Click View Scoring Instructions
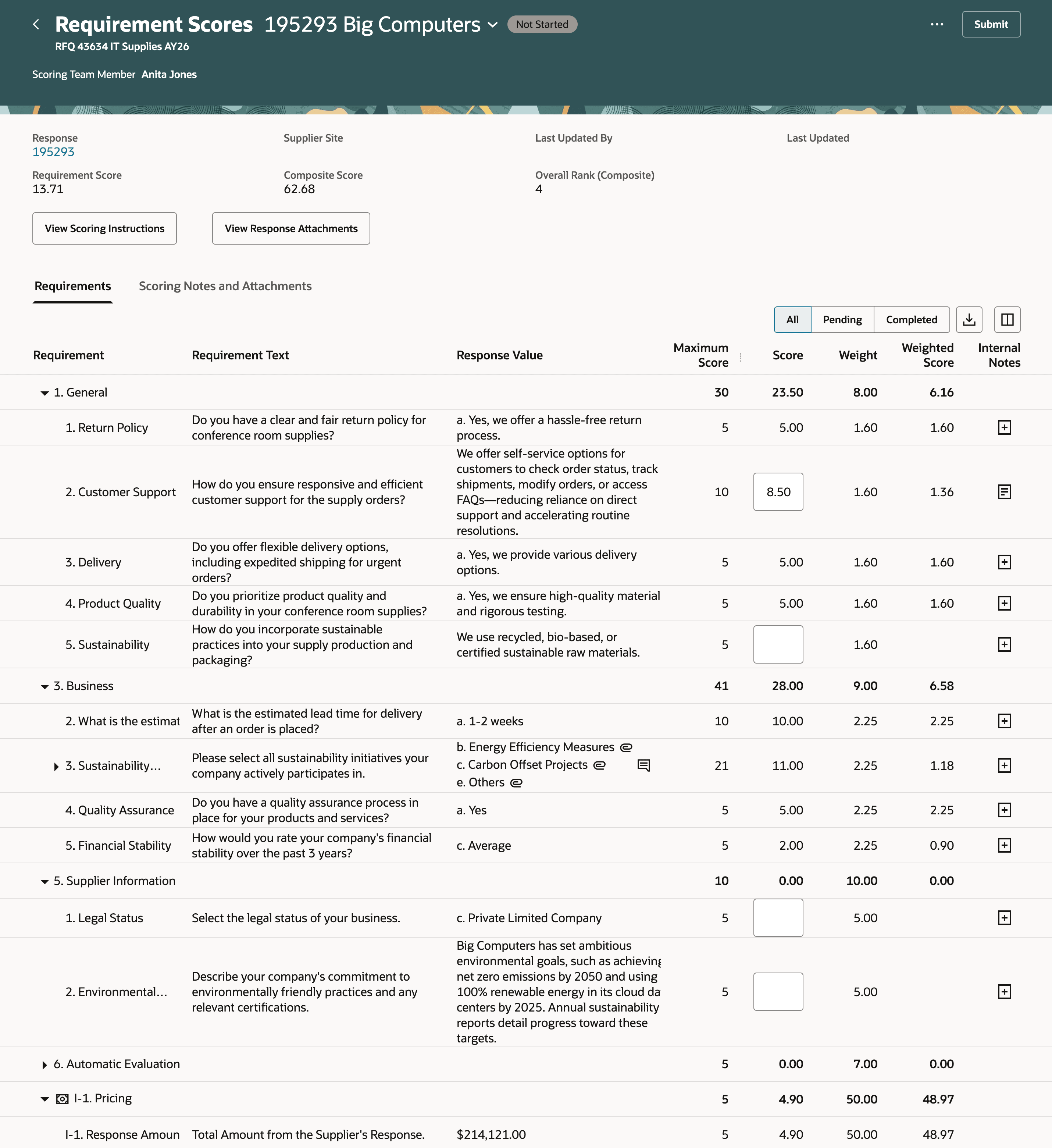The width and height of the screenshot is (1052, 1148). (104, 228)
